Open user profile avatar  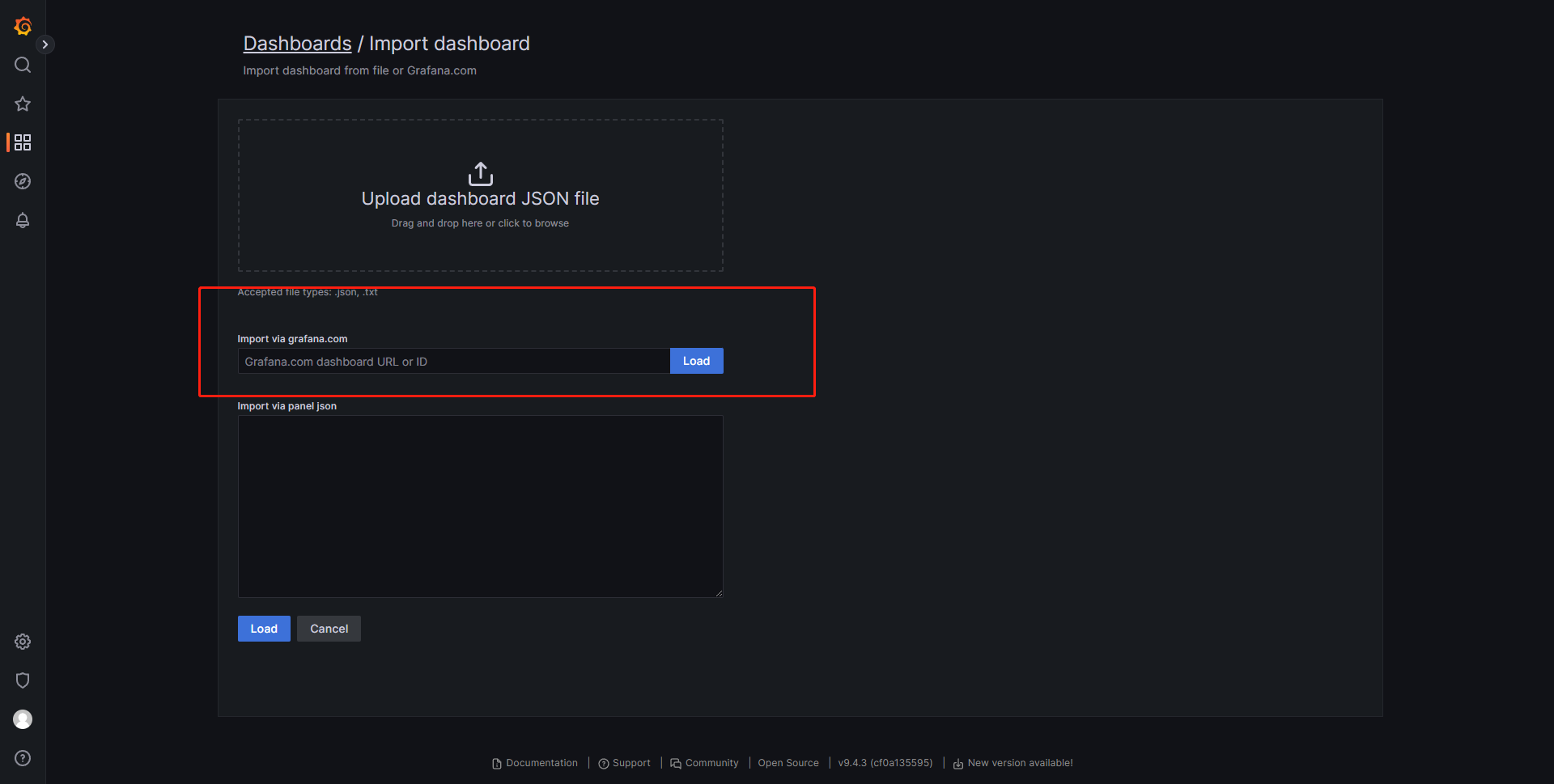click(23, 719)
